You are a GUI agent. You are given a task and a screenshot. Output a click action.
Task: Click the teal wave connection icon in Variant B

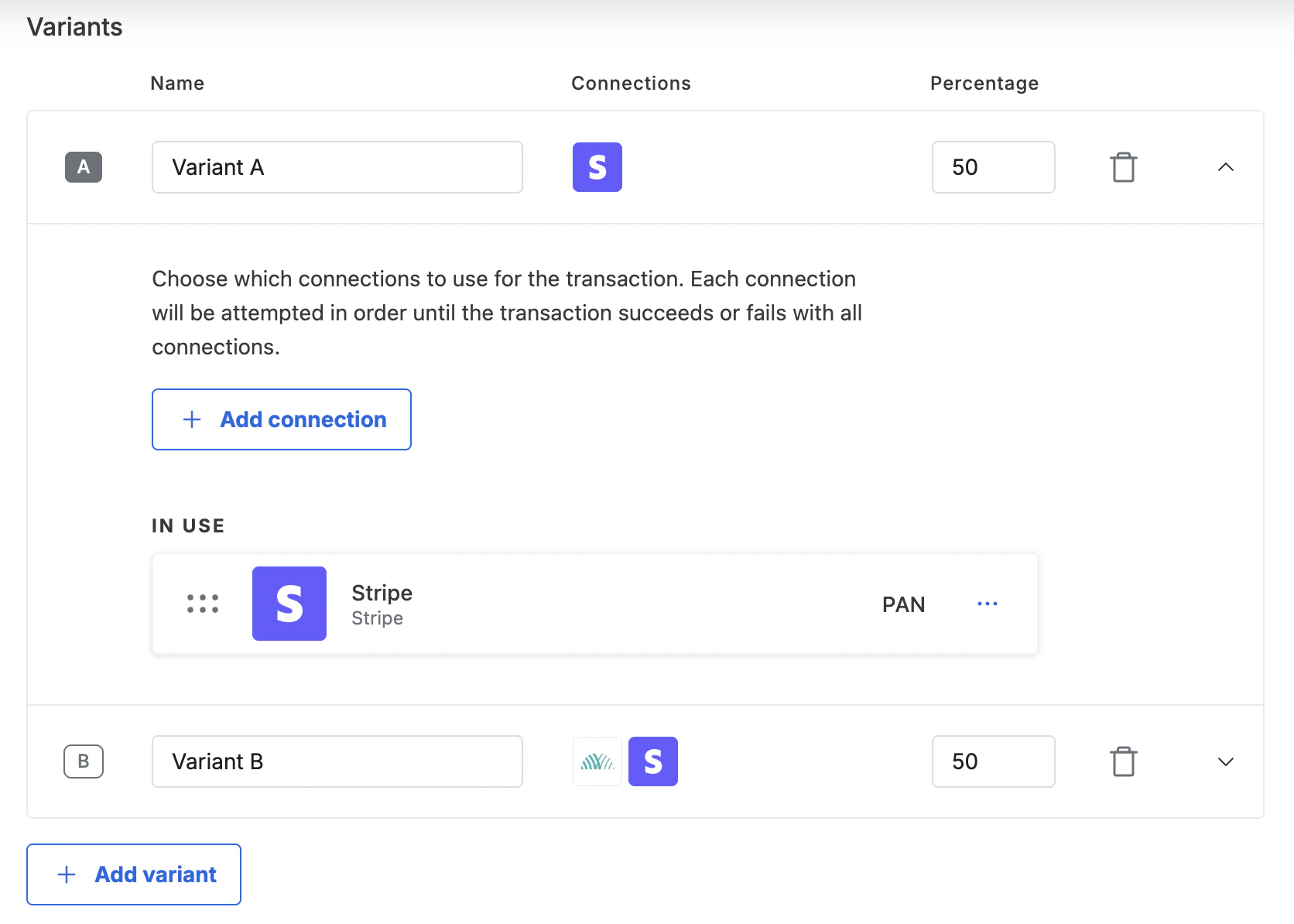597,761
